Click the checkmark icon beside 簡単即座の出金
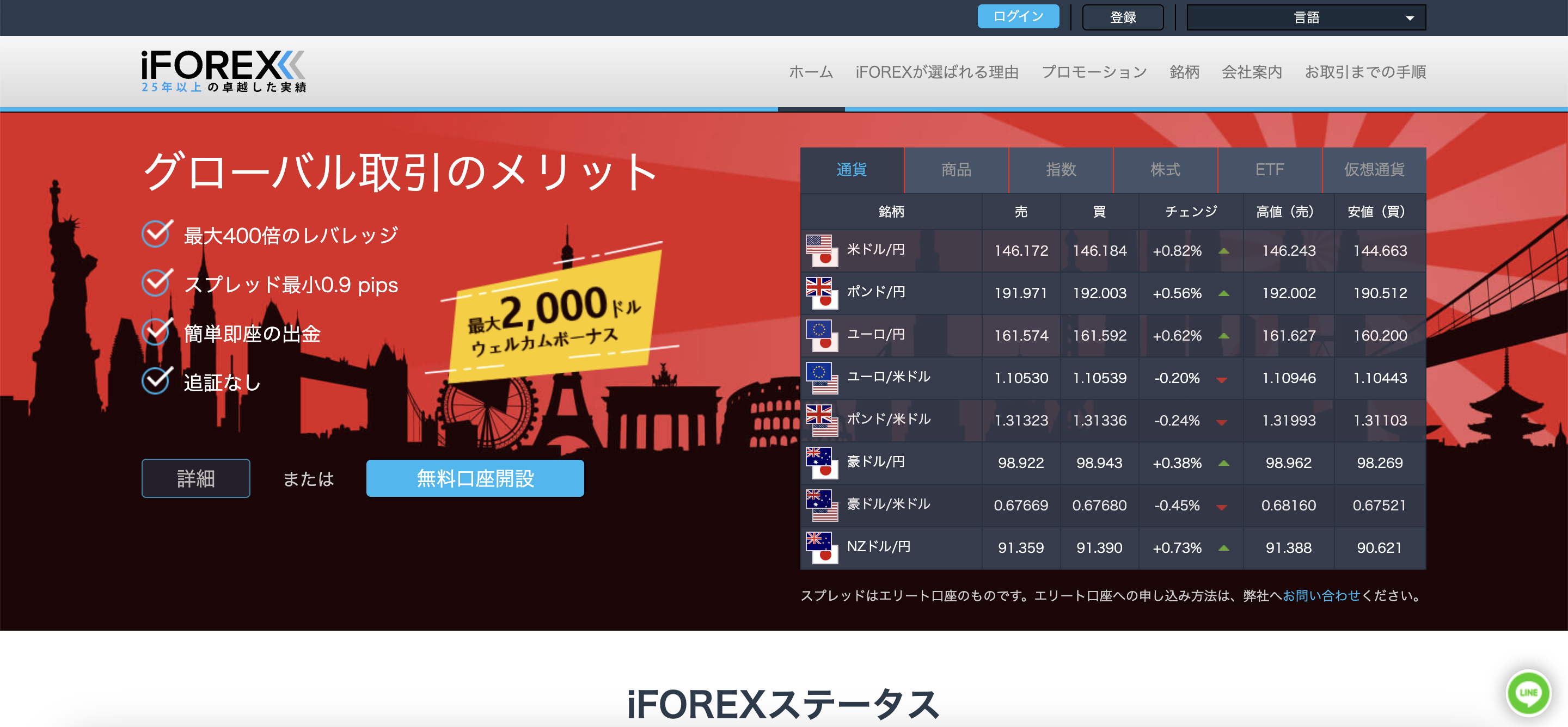This screenshot has width=1568, height=727. 157,331
